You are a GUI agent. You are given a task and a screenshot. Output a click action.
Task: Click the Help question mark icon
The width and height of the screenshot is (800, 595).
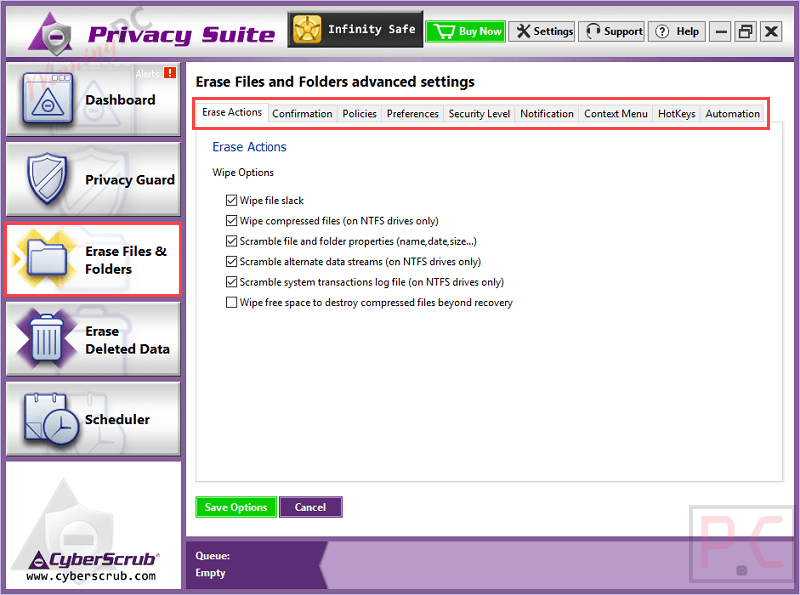[x=662, y=32]
